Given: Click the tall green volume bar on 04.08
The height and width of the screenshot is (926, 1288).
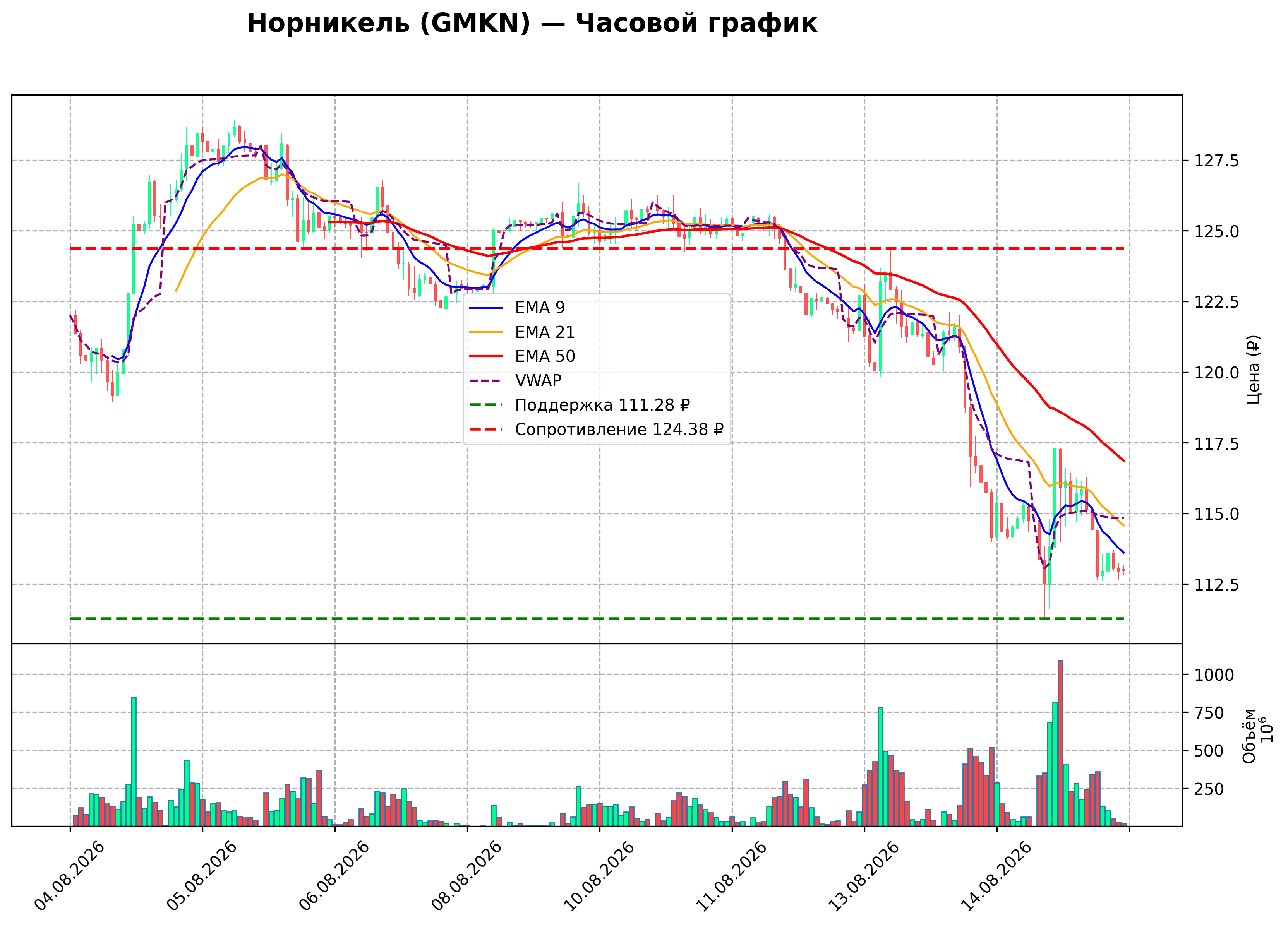Looking at the screenshot, I should click(134, 762).
